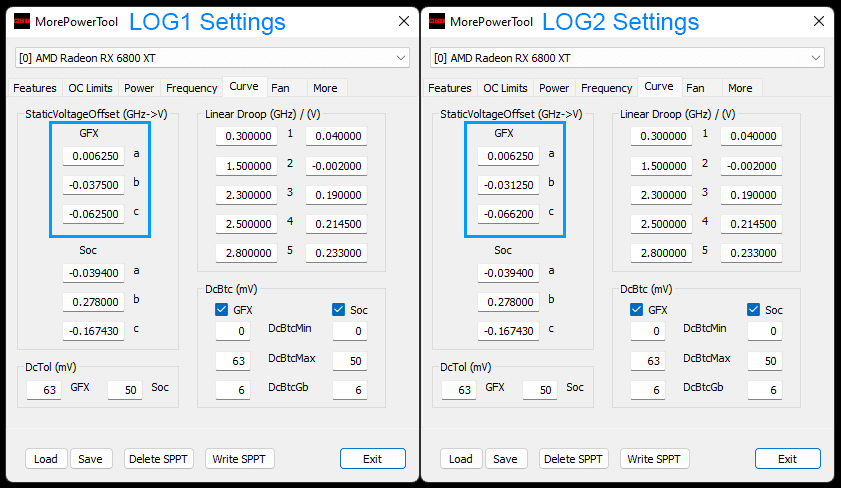The image size is (841, 488).
Task: Switch to Features tab in LOG2 window
Action: (x=450, y=88)
